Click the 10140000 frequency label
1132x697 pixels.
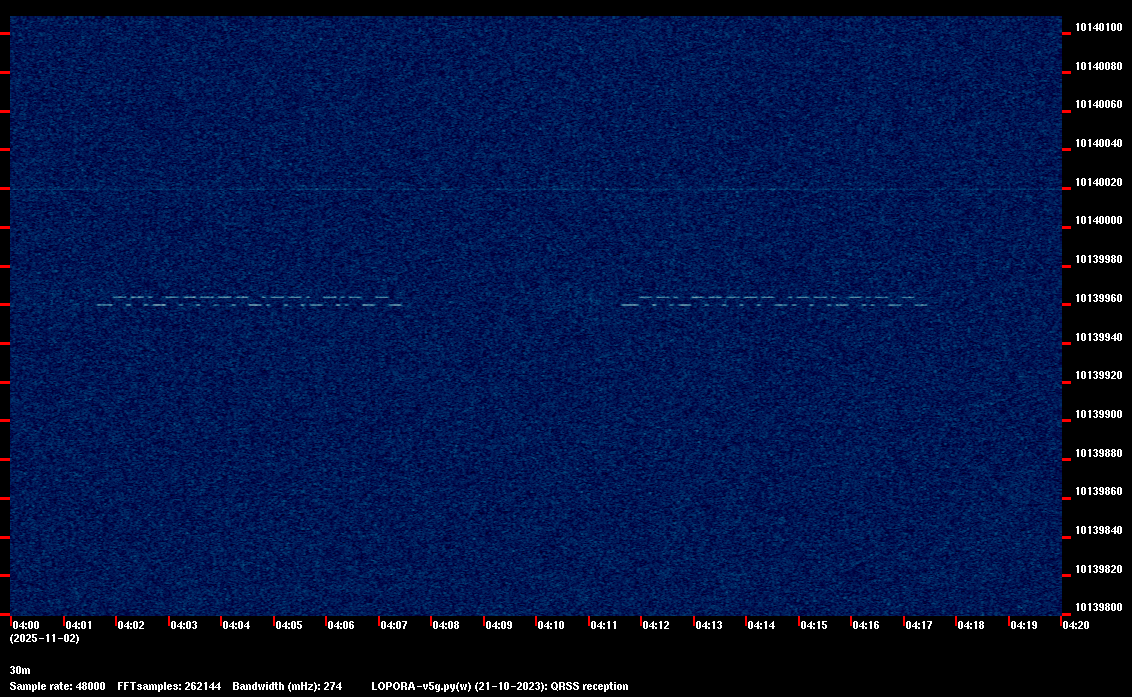pos(1099,221)
